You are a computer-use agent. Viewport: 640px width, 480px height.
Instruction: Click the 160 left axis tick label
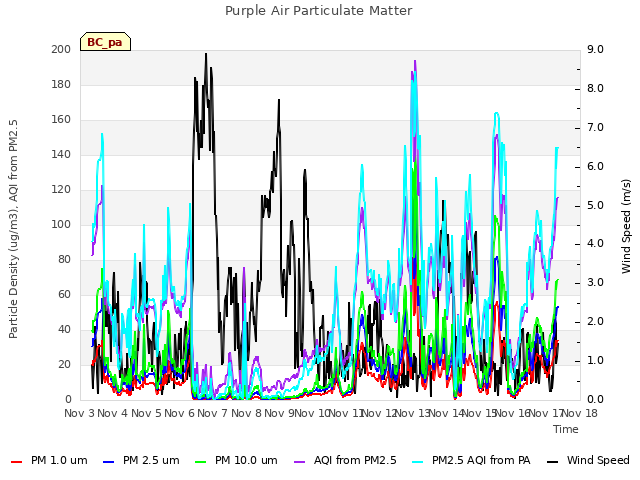[61, 120]
